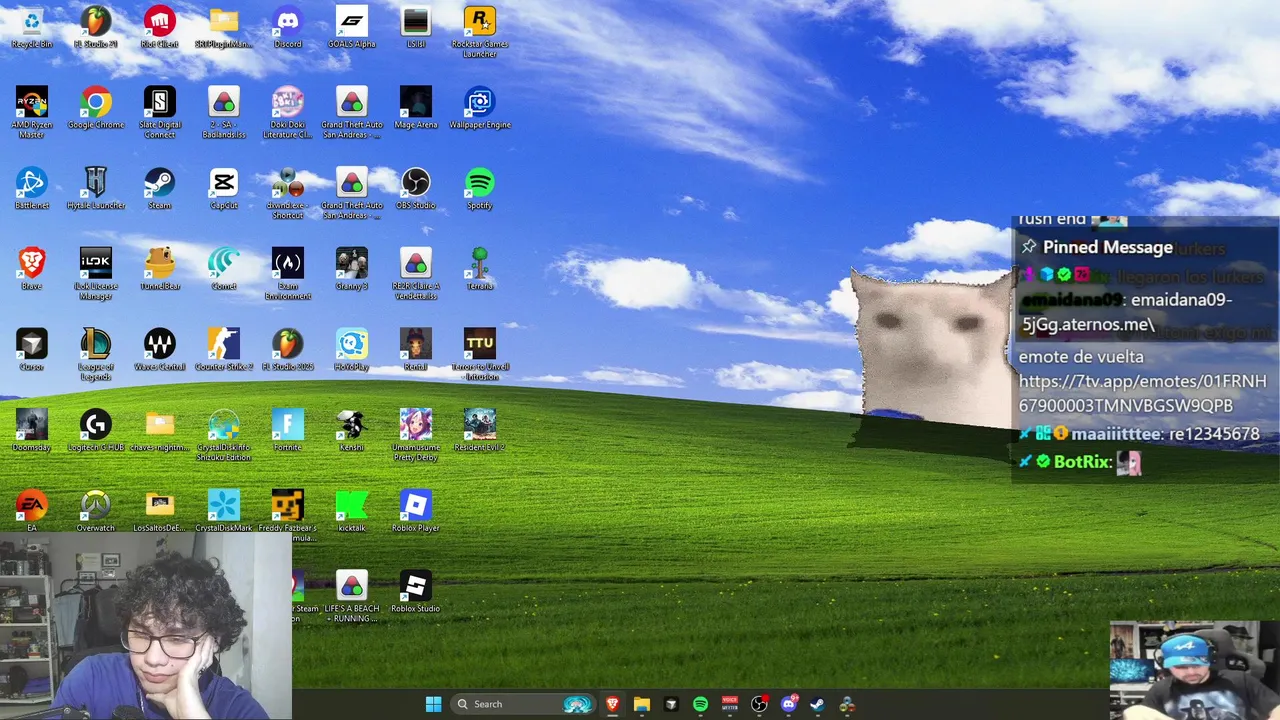Open the HoYoPlay shortcut
The image size is (1280, 720).
tap(352, 350)
